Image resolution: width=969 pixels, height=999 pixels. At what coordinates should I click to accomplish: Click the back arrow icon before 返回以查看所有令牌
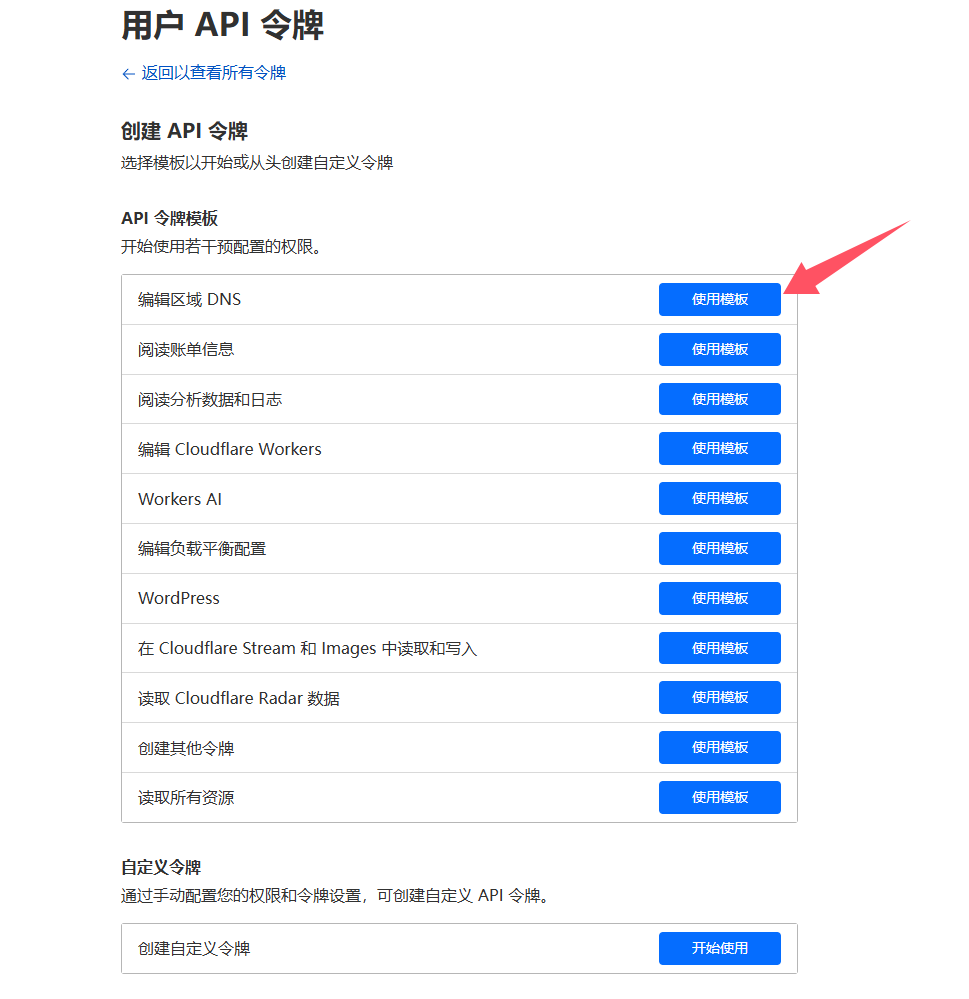(128, 73)
